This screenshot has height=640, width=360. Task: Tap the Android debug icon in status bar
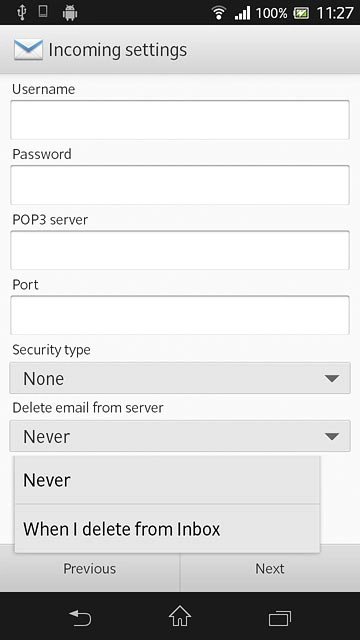point(70,13)
